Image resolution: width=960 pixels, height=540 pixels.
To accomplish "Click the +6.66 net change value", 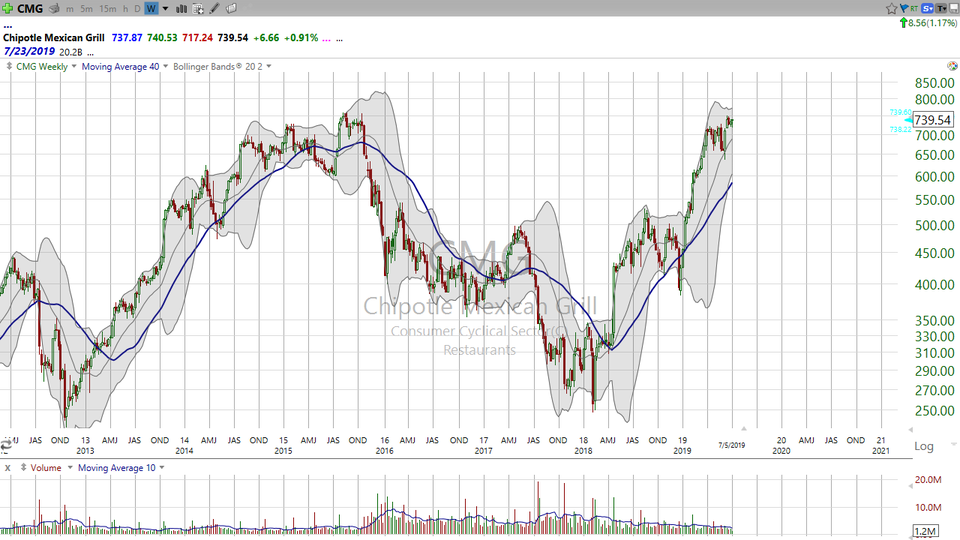I will [266, 38].
